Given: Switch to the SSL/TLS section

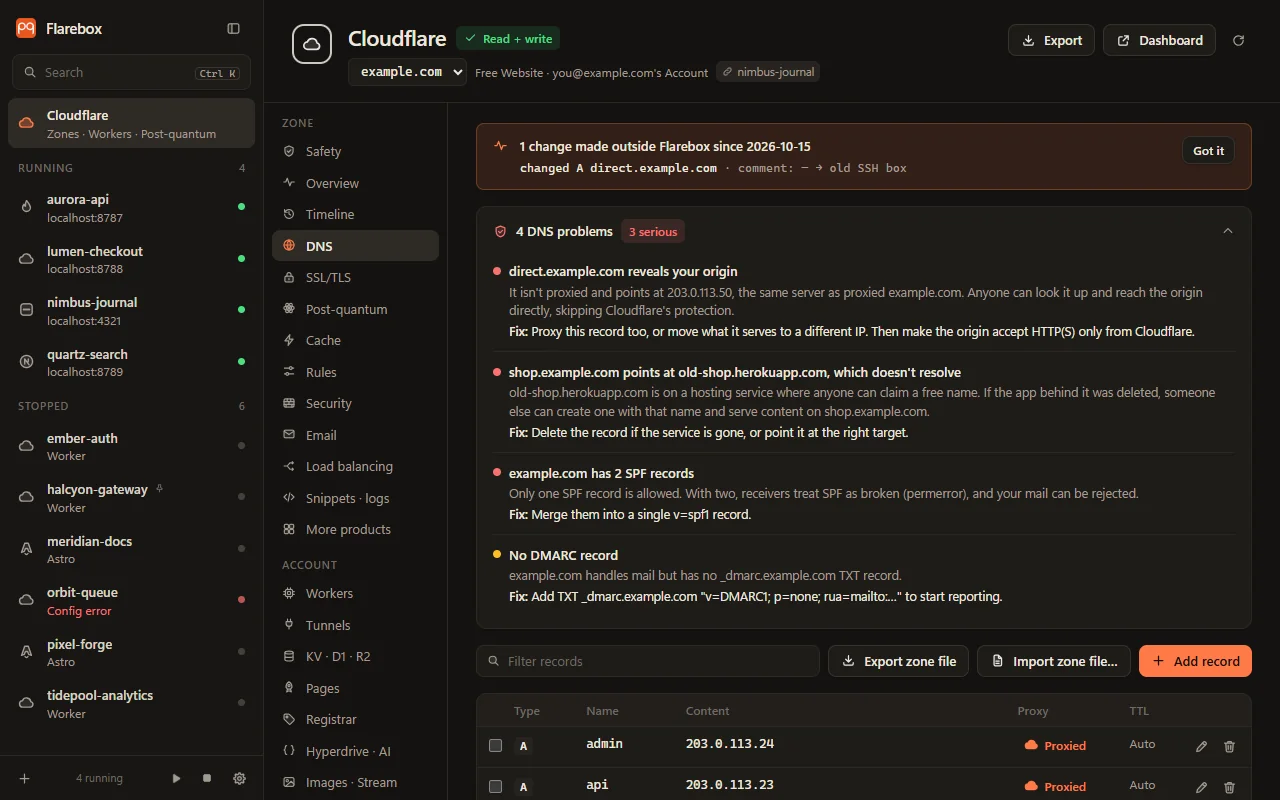Looking at the screenshot, I should click(355, 277).
